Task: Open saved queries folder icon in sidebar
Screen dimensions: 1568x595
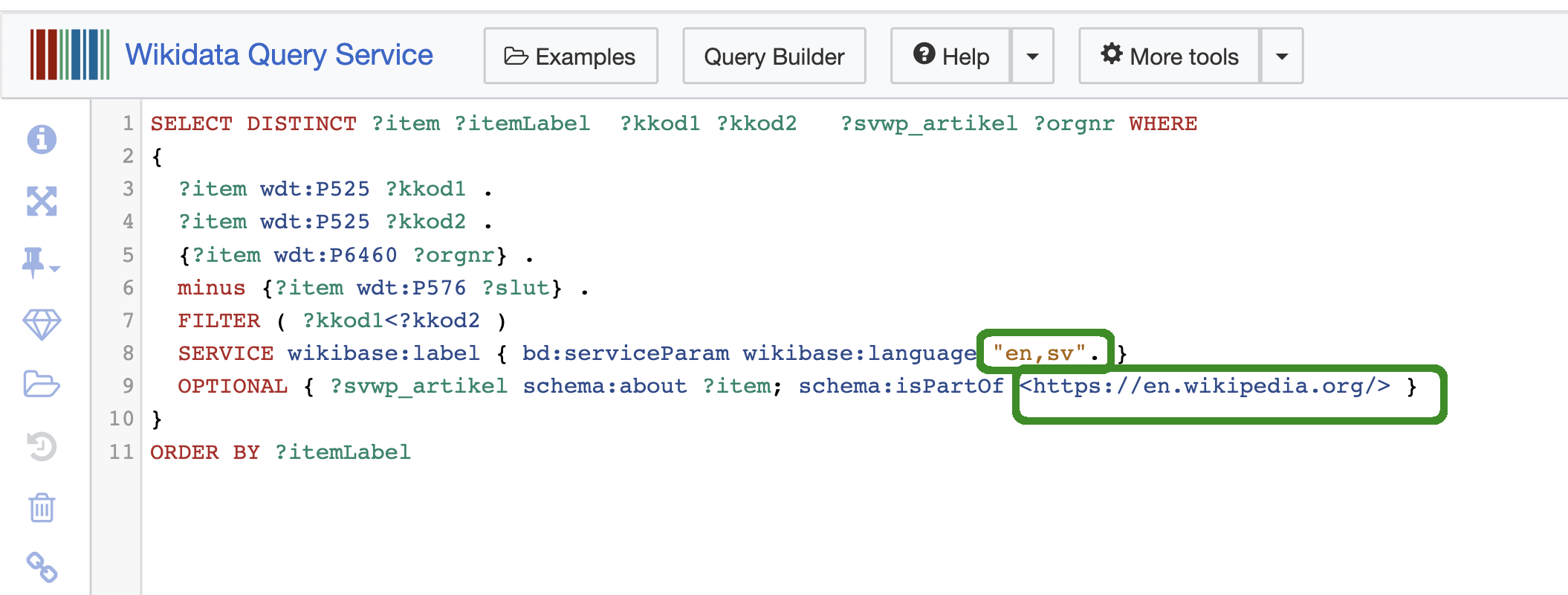Action: coord(42,385)
